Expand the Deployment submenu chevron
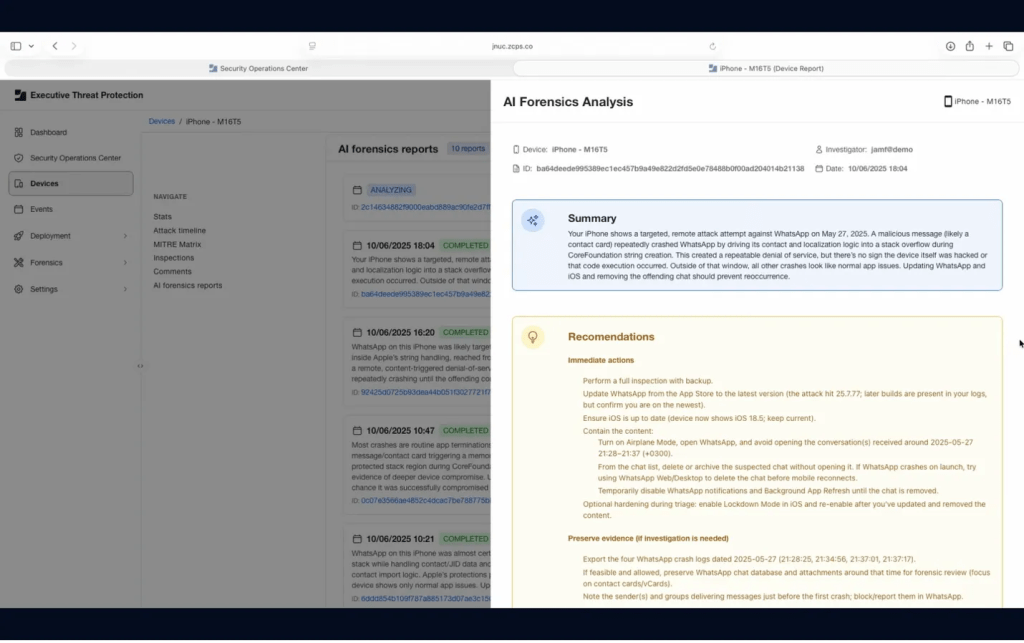 [x=125, y=236]
